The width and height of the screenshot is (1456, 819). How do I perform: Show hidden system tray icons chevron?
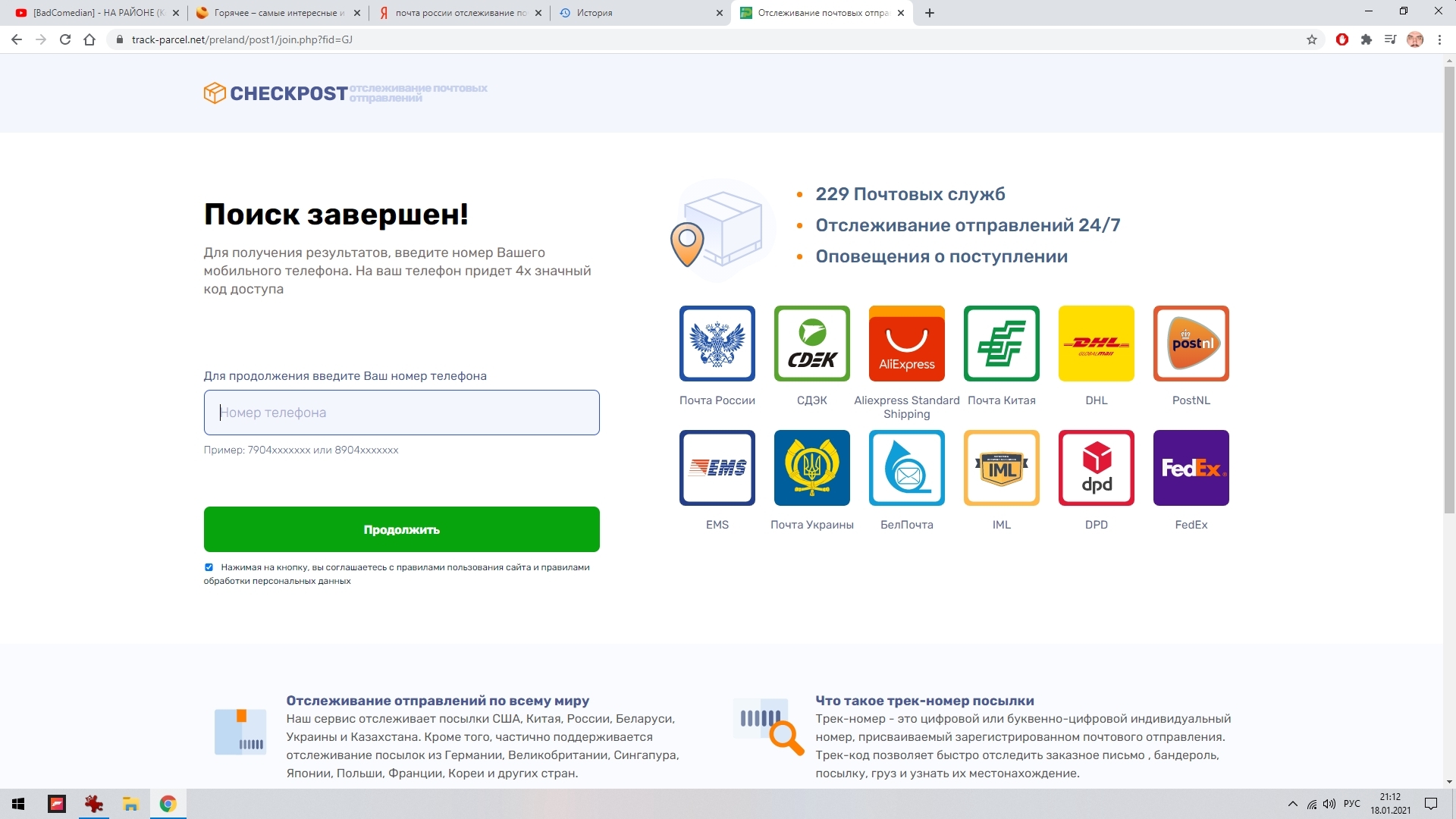pyautogui.click(x=1292, y=804)
